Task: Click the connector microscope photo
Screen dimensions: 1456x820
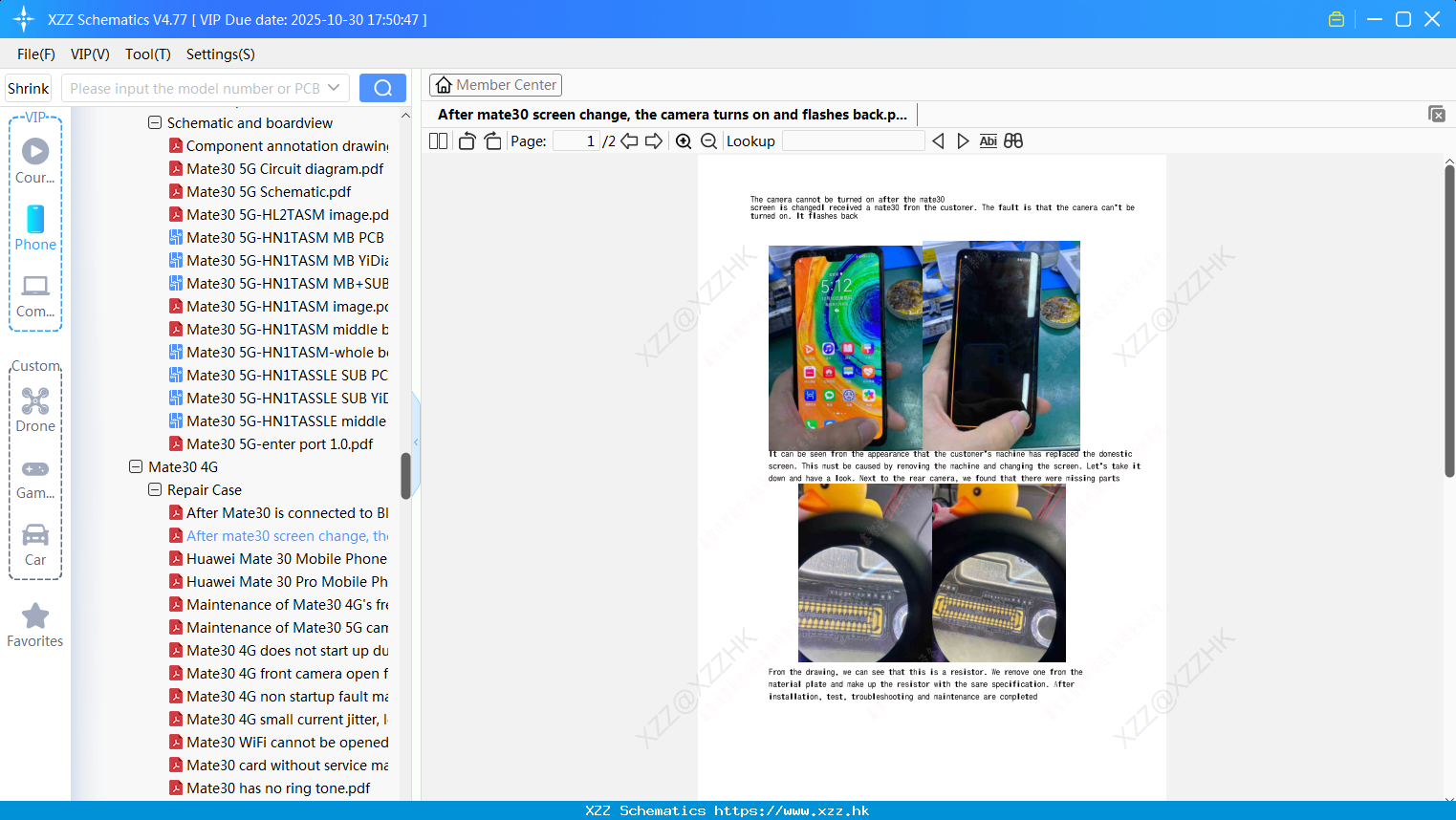Action: pos(932,573)
